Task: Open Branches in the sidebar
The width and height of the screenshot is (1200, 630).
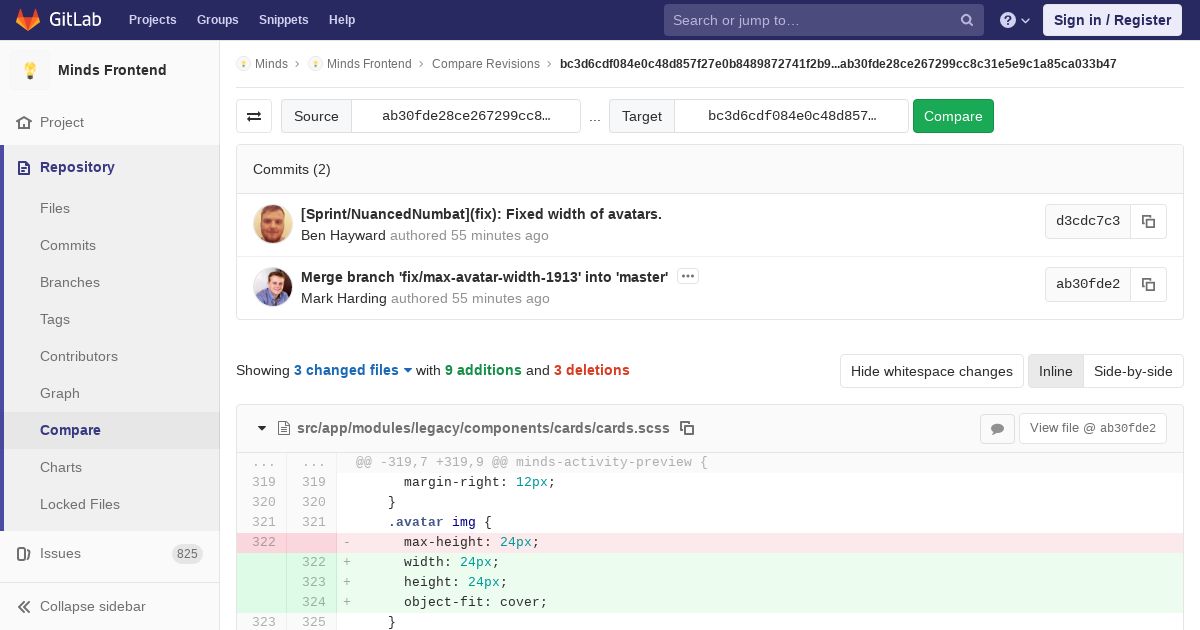Action: (70, 282)
